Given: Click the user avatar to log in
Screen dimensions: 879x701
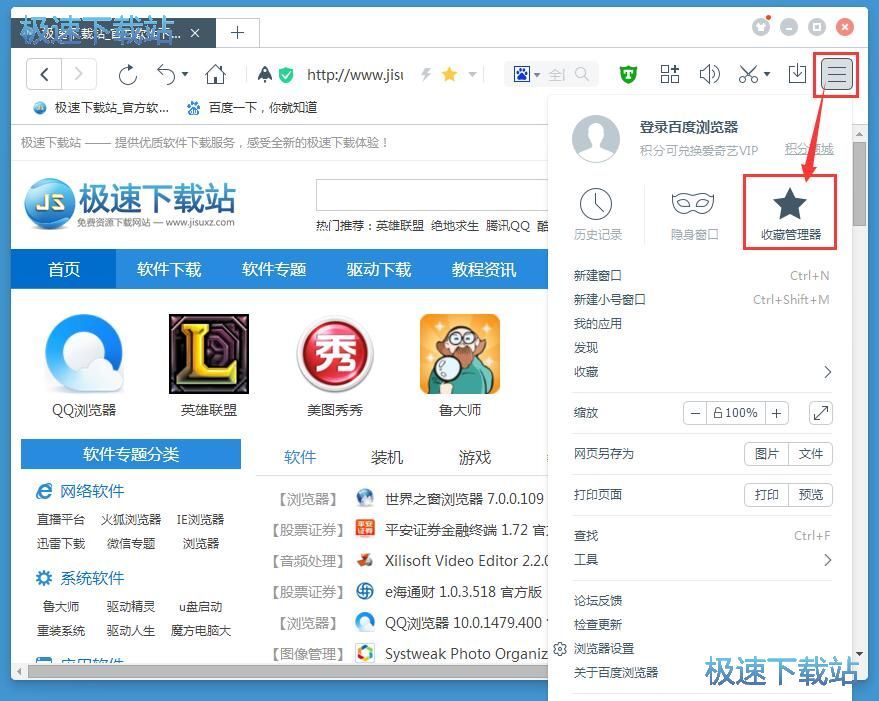Looking at the screenshot, I should click(596, 139).
